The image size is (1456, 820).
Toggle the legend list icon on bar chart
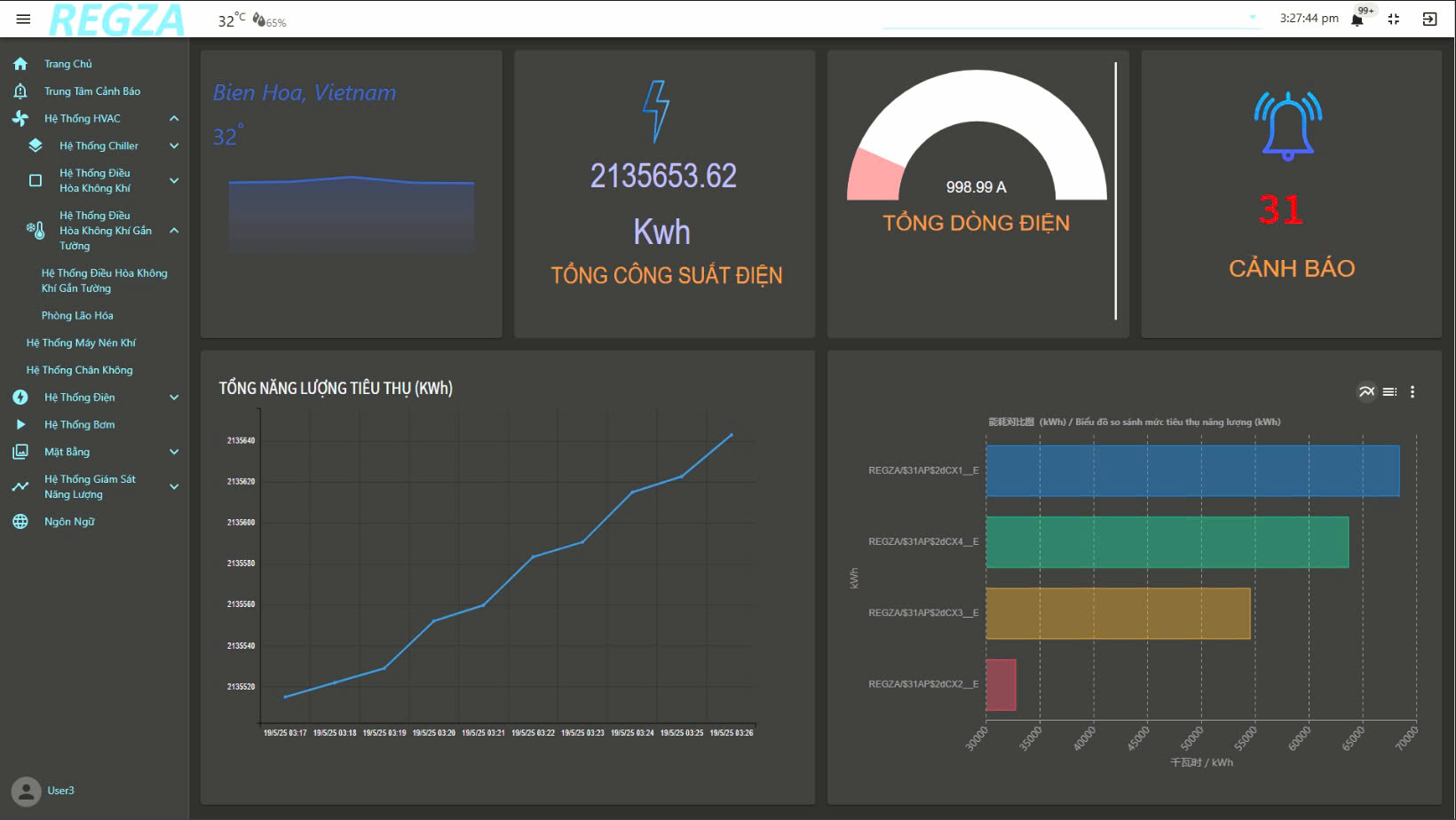click(x=1389, y=391)
